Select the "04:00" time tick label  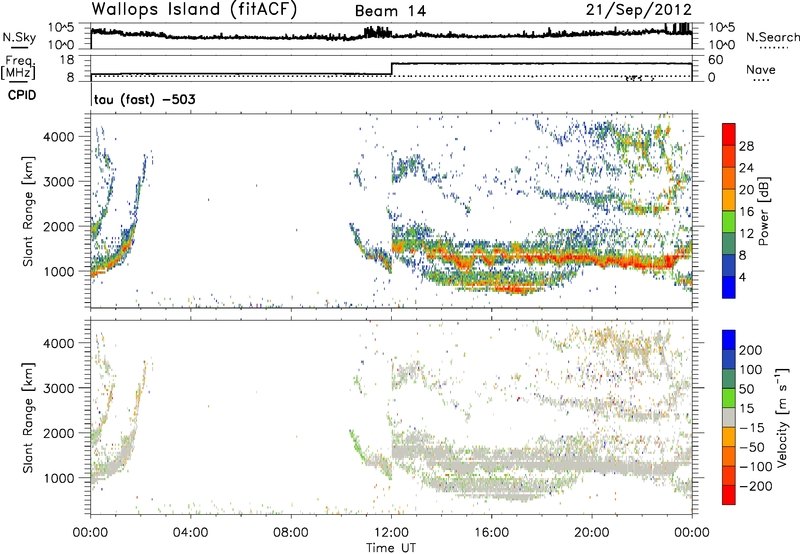(190, 533)
